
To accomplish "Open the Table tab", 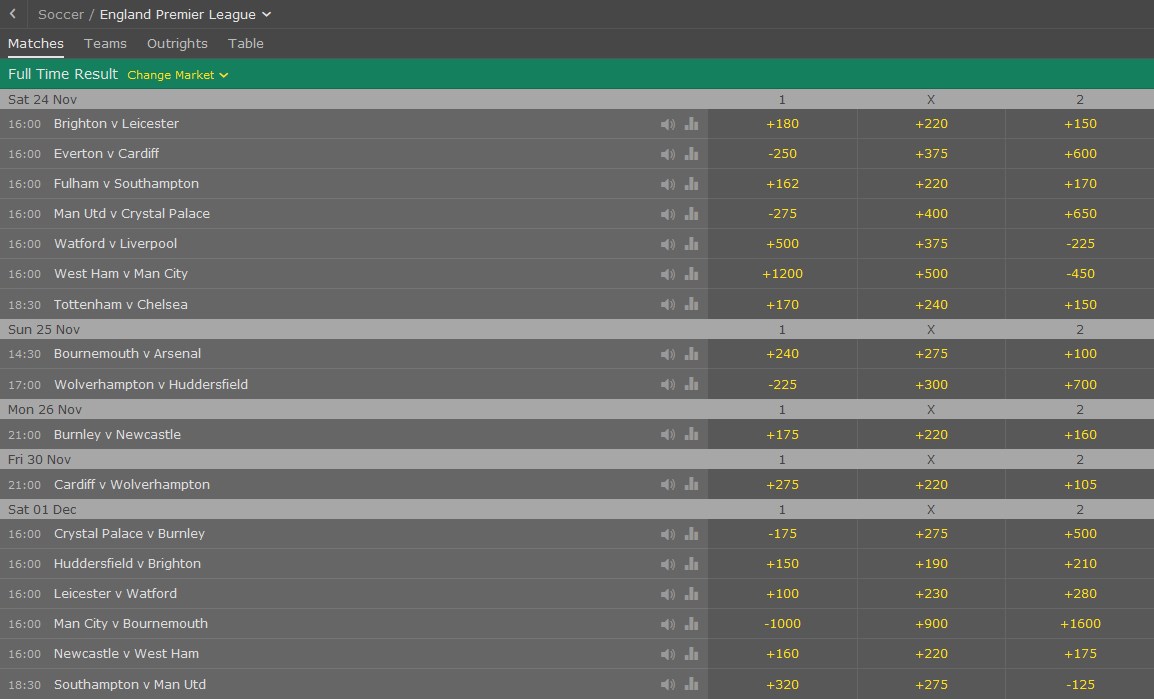I will pyautogui.click(x=246, y=43).
